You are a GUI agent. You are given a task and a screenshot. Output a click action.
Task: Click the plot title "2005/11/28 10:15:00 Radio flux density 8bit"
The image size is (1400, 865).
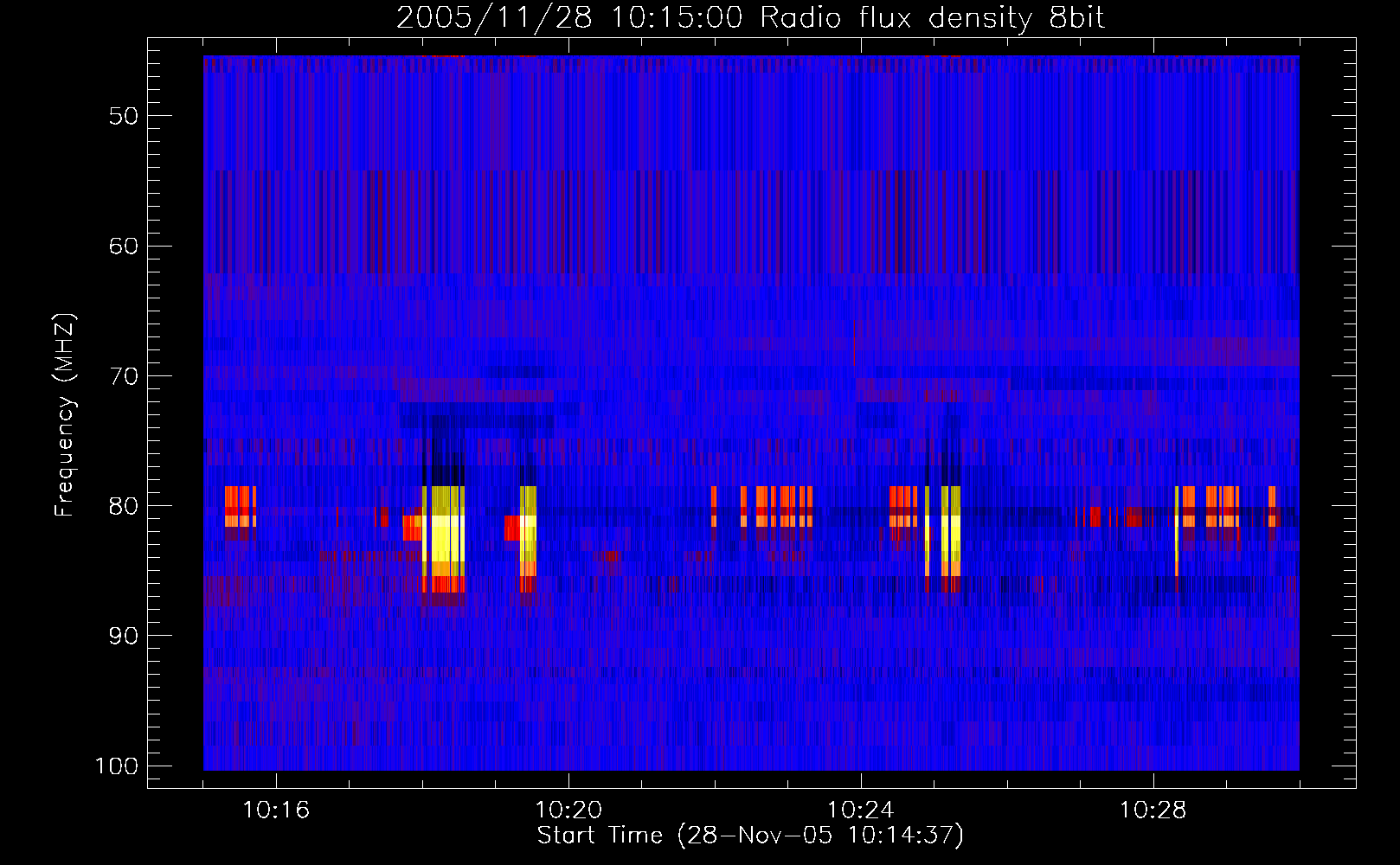click(x=751, y=17)
